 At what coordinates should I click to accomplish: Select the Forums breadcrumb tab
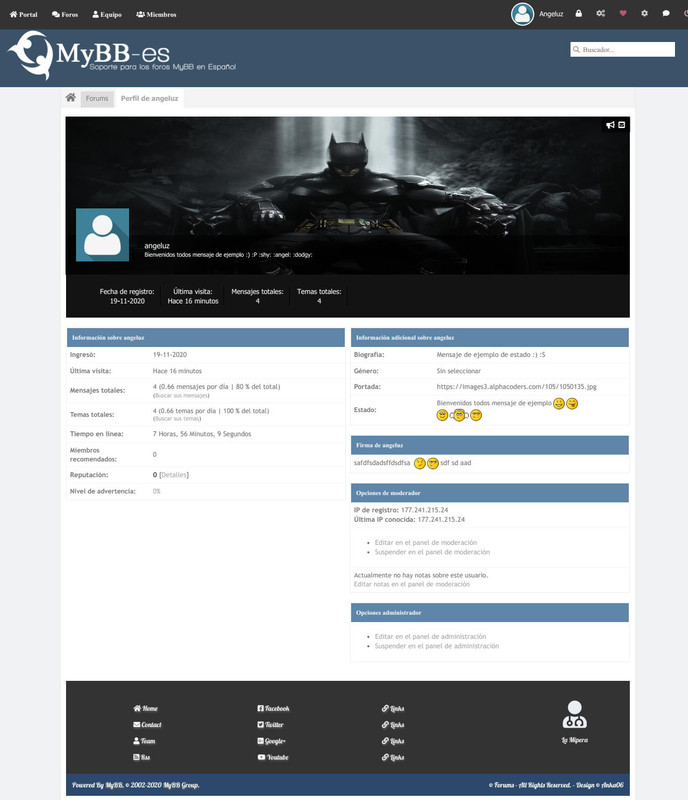coord(97,99)
